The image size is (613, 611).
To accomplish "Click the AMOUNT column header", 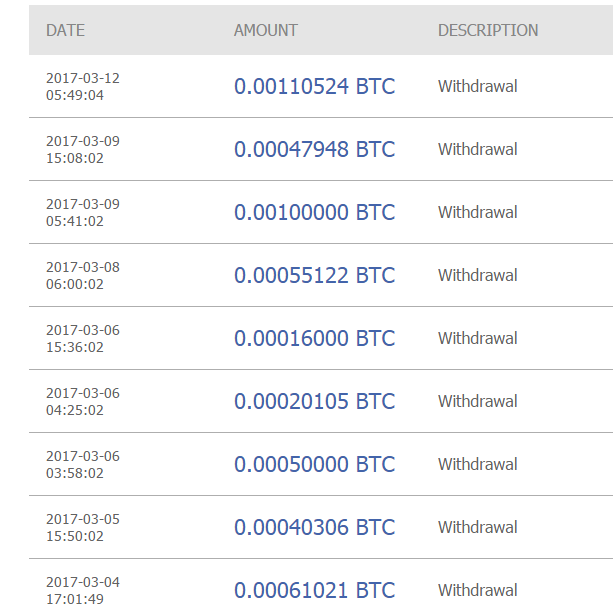I will coord(265,30).
